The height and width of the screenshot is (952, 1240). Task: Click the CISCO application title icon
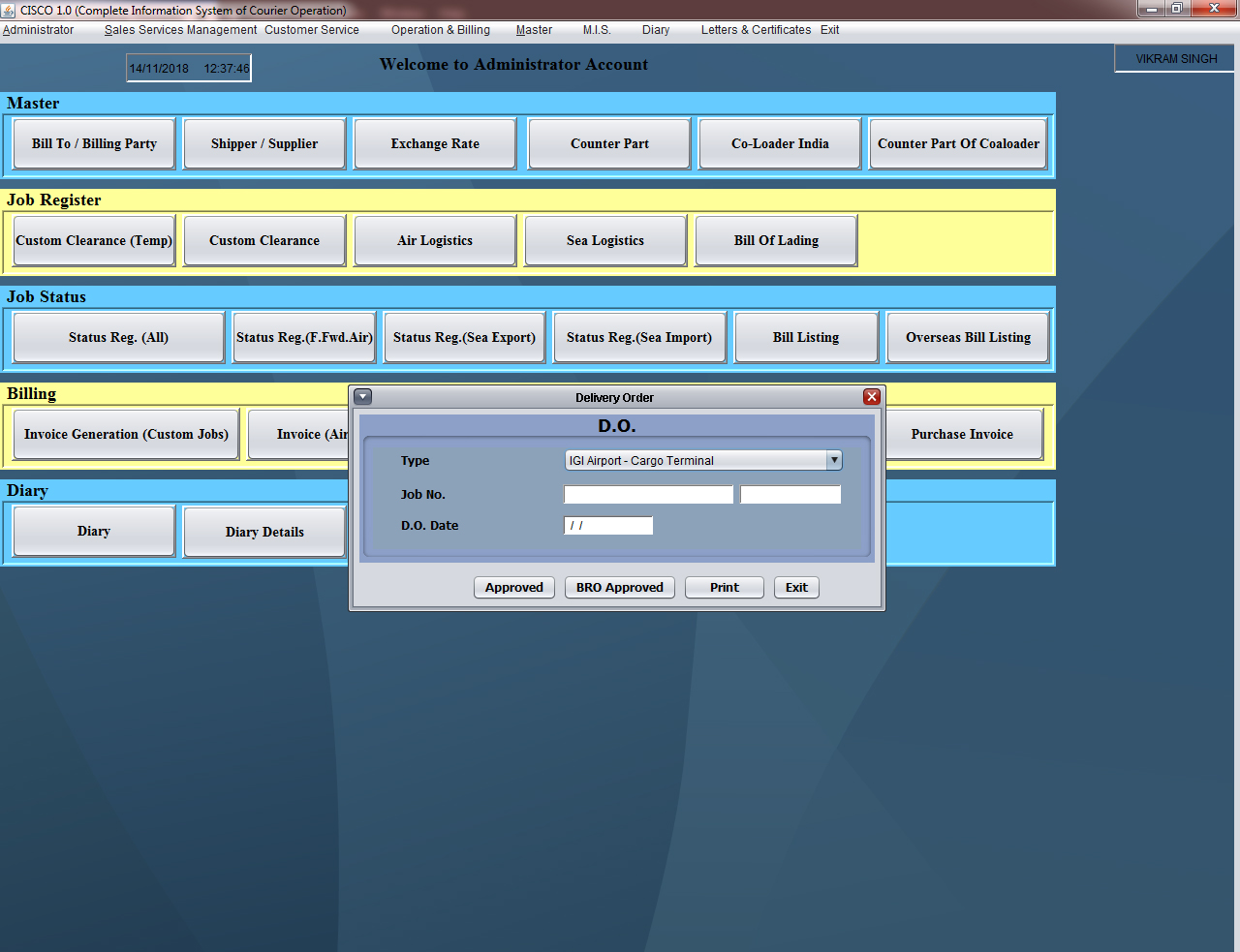point(9,10)
